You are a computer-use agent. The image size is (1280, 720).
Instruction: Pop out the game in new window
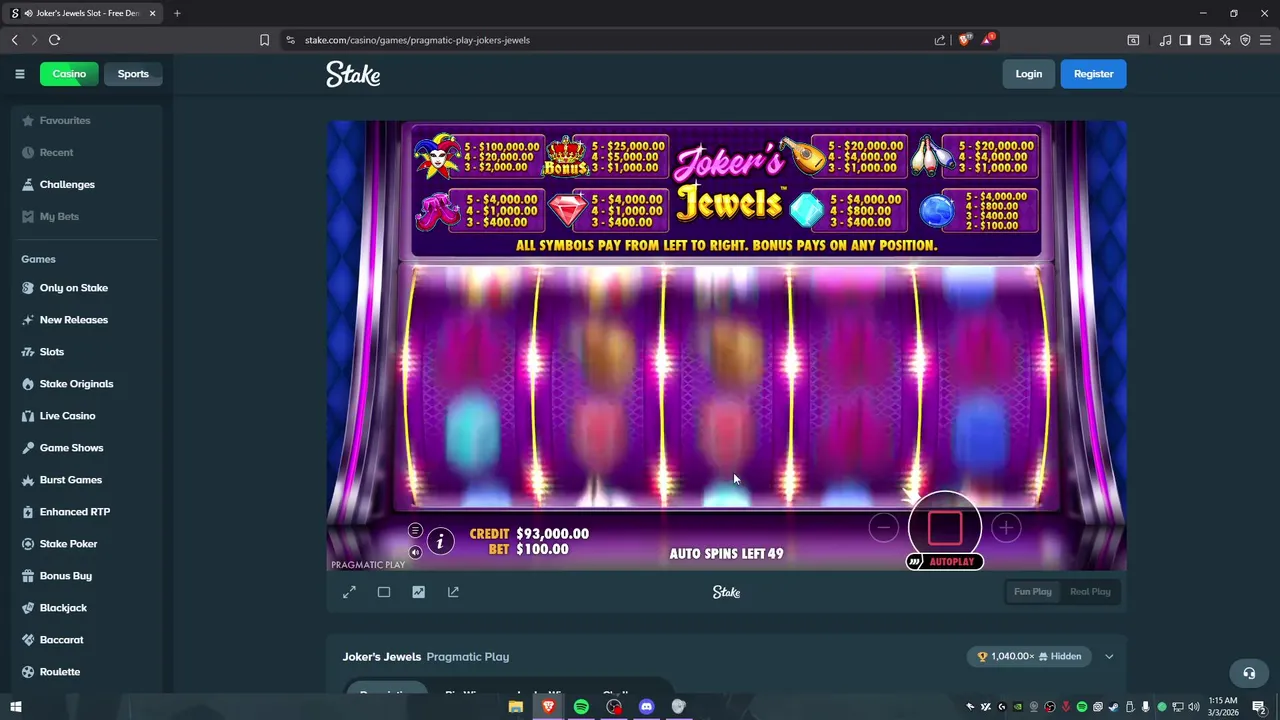[453, 592]
